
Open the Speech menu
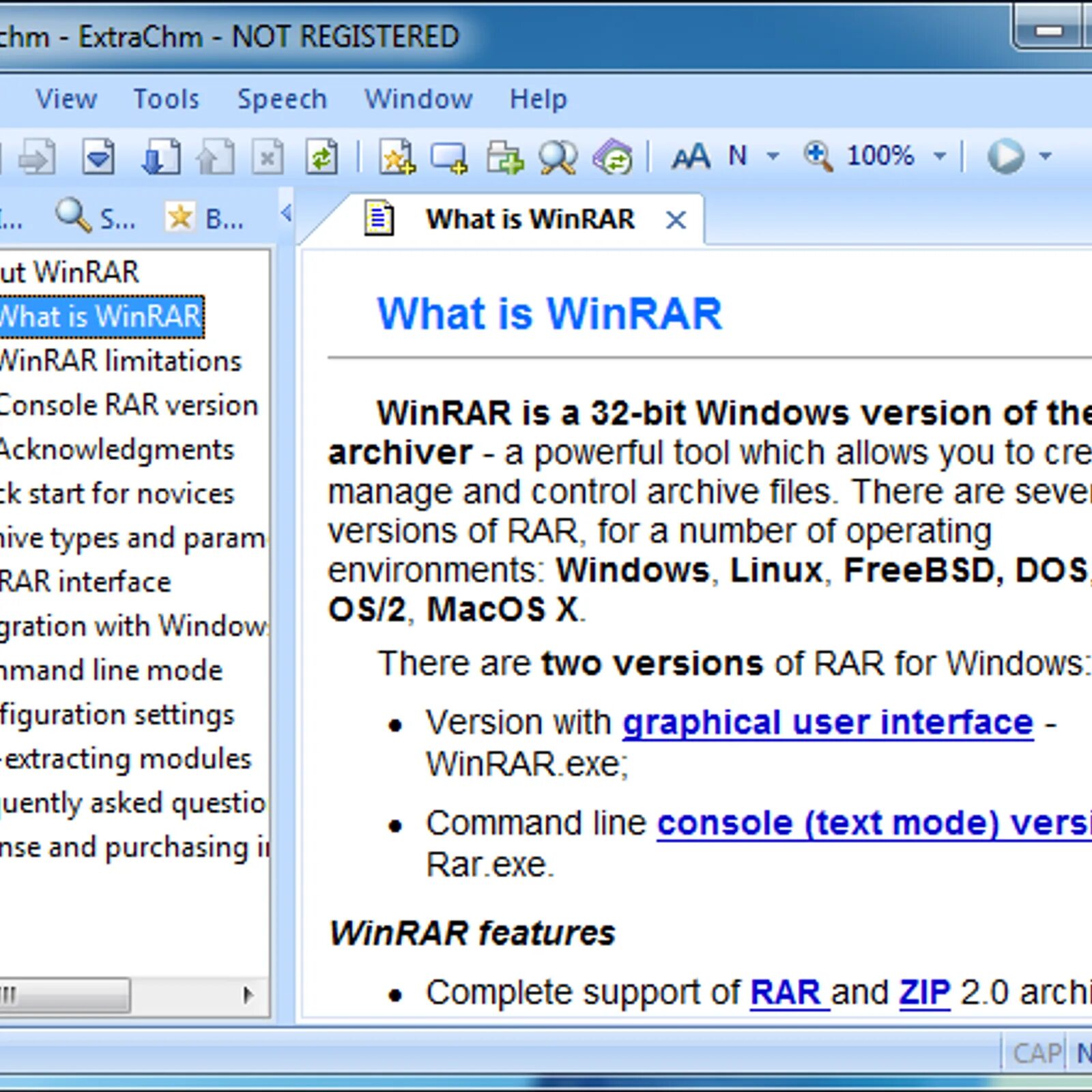(282, 100)
